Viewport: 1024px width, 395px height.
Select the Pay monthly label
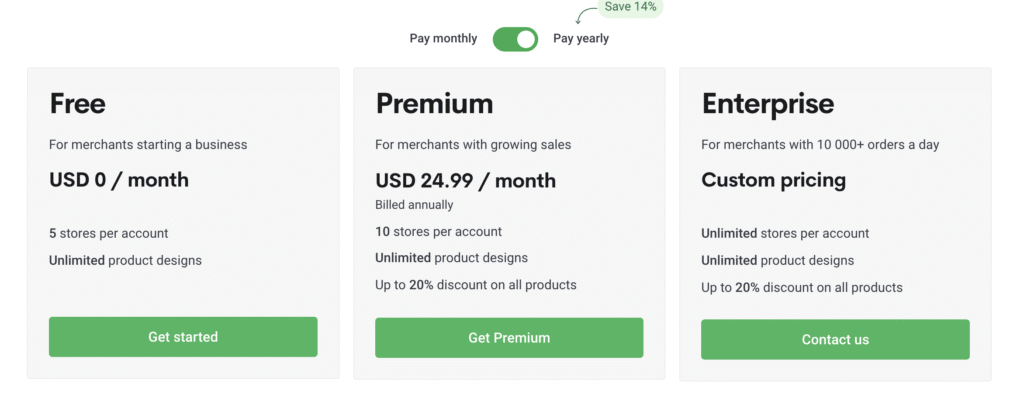click(443, 39)
